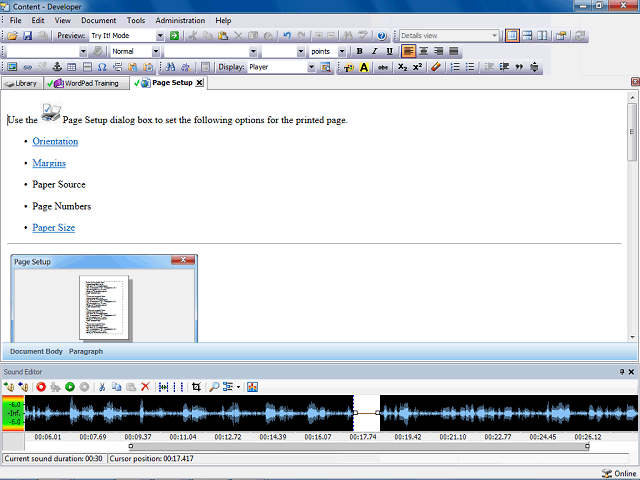Viewport: 640px width, 480px height.
Task: Create a bulleted list
Action: pyautogui.click(x=470, y=67)
